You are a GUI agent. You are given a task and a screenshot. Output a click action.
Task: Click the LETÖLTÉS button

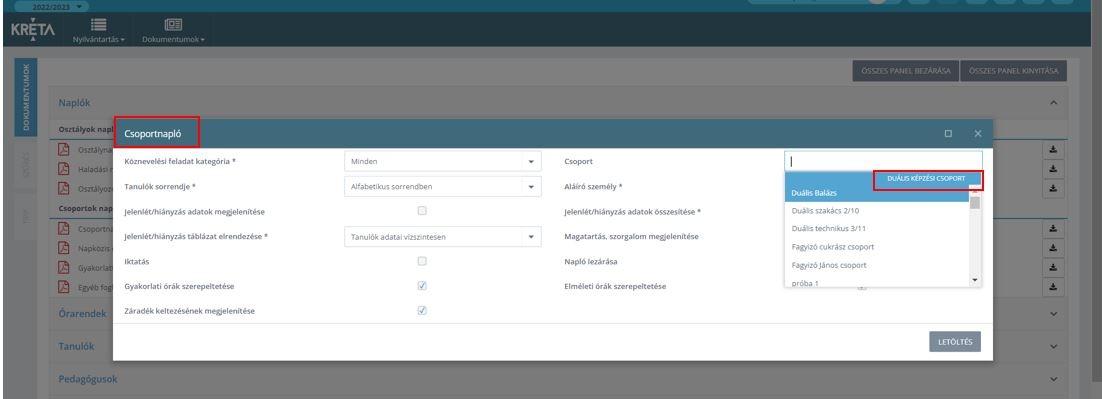(x=954, y=341)
